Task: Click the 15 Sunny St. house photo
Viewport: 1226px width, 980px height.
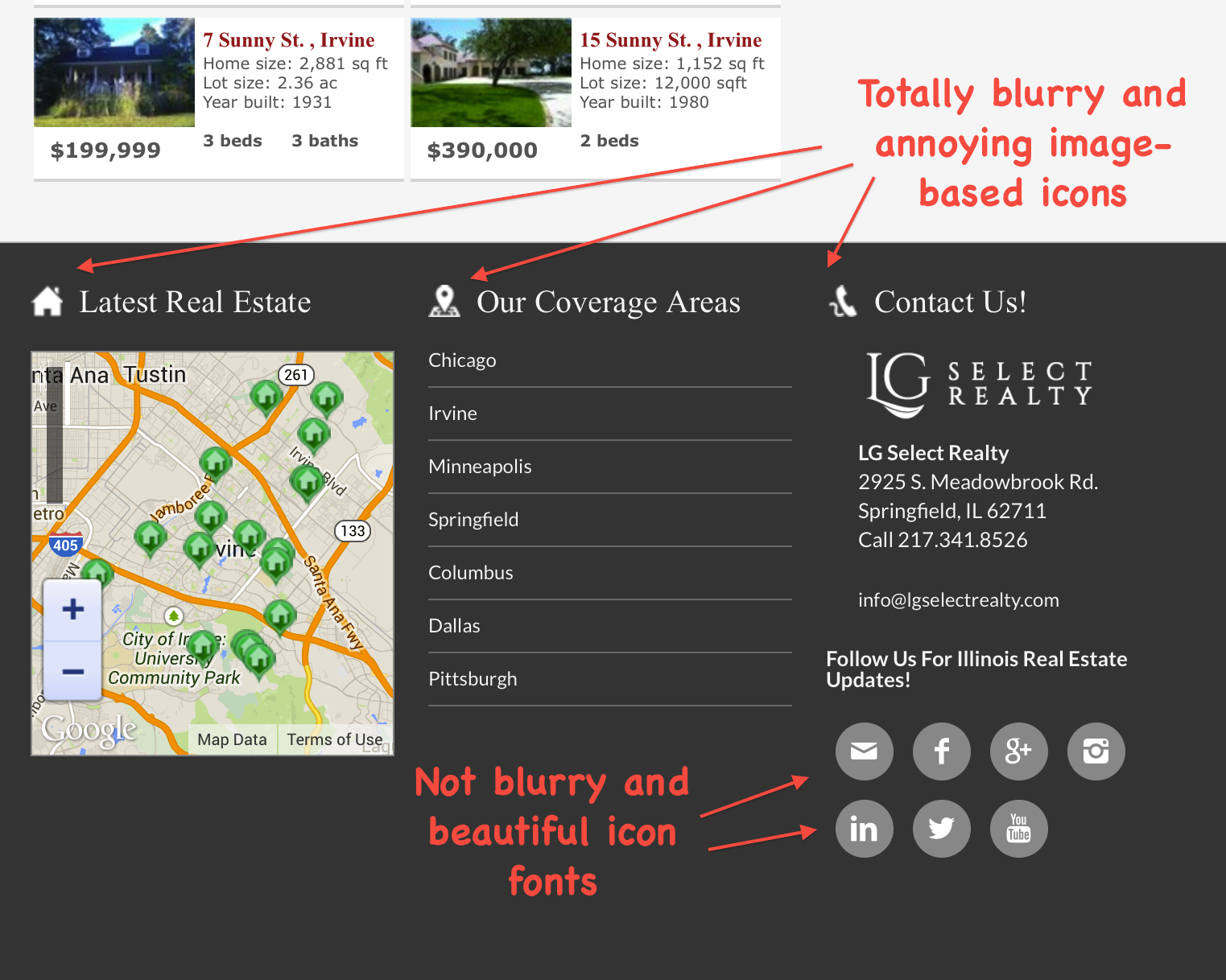Action: (x=491, y=72)
